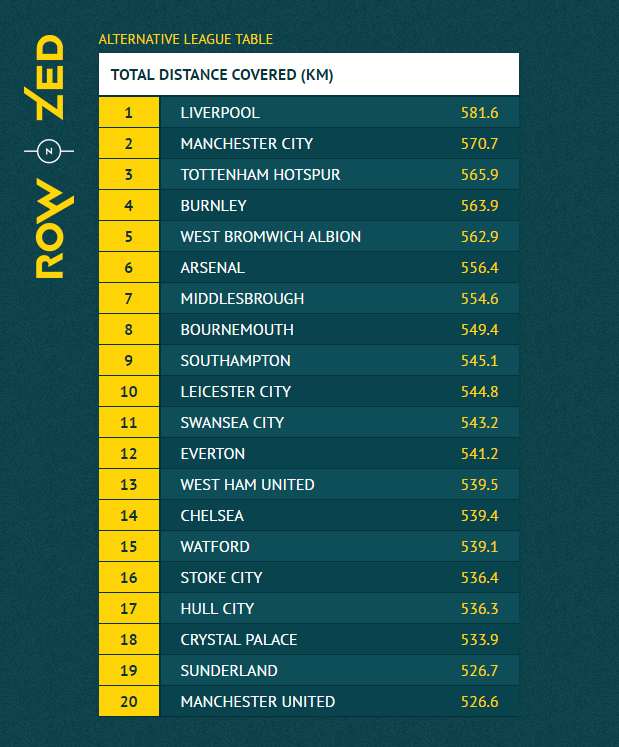Click Crystal Palace's 533.9 value
This screenshot has width=619, height=747.
click(479, 640)
